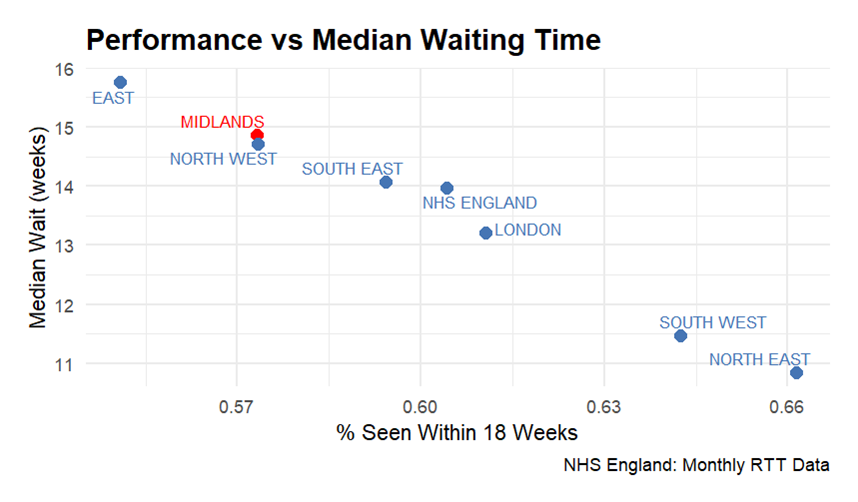Select the LONDON point label text
Viewport: 858px width, 502px height.
[528, 230]
